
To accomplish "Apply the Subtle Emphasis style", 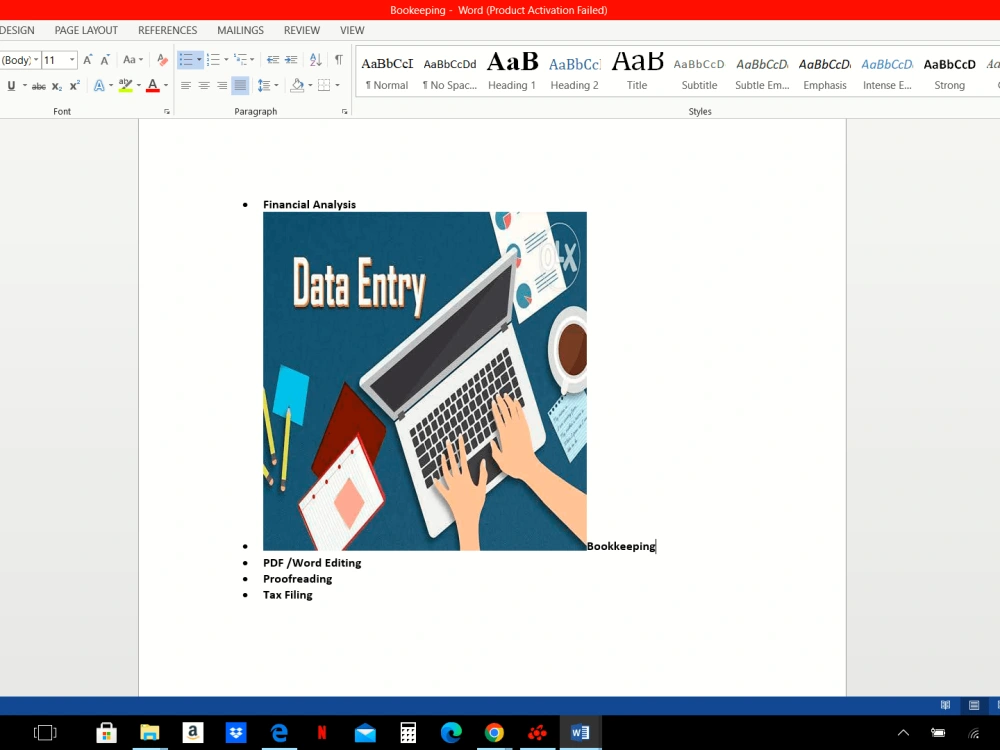I will pyautogui.click(x=762, y=72).
